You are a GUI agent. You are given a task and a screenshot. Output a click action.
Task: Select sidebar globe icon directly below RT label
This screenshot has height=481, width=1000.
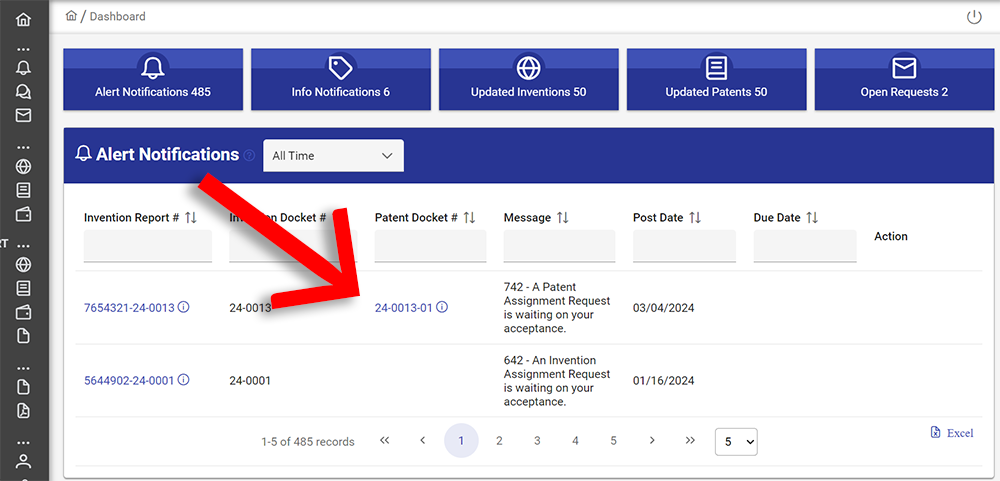[x=24, y=264]
